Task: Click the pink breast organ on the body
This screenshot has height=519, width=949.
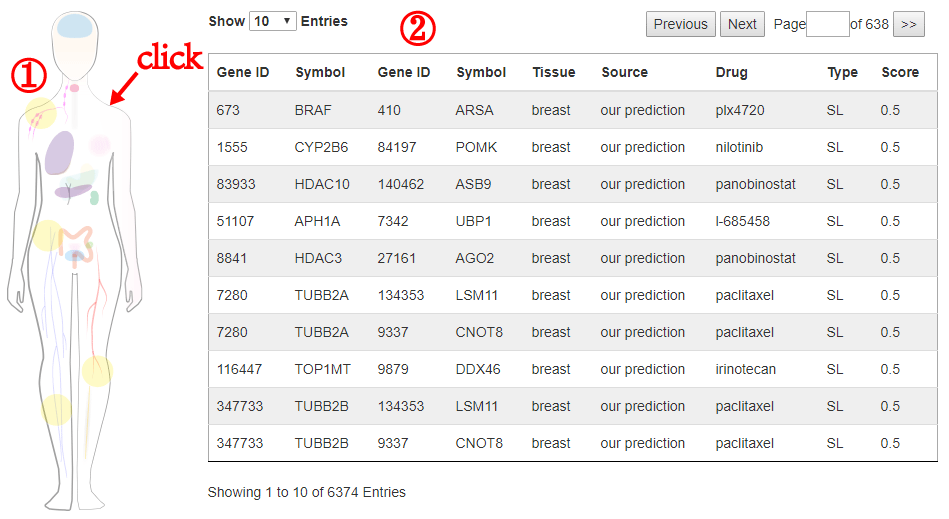Action: click(100, 145)
